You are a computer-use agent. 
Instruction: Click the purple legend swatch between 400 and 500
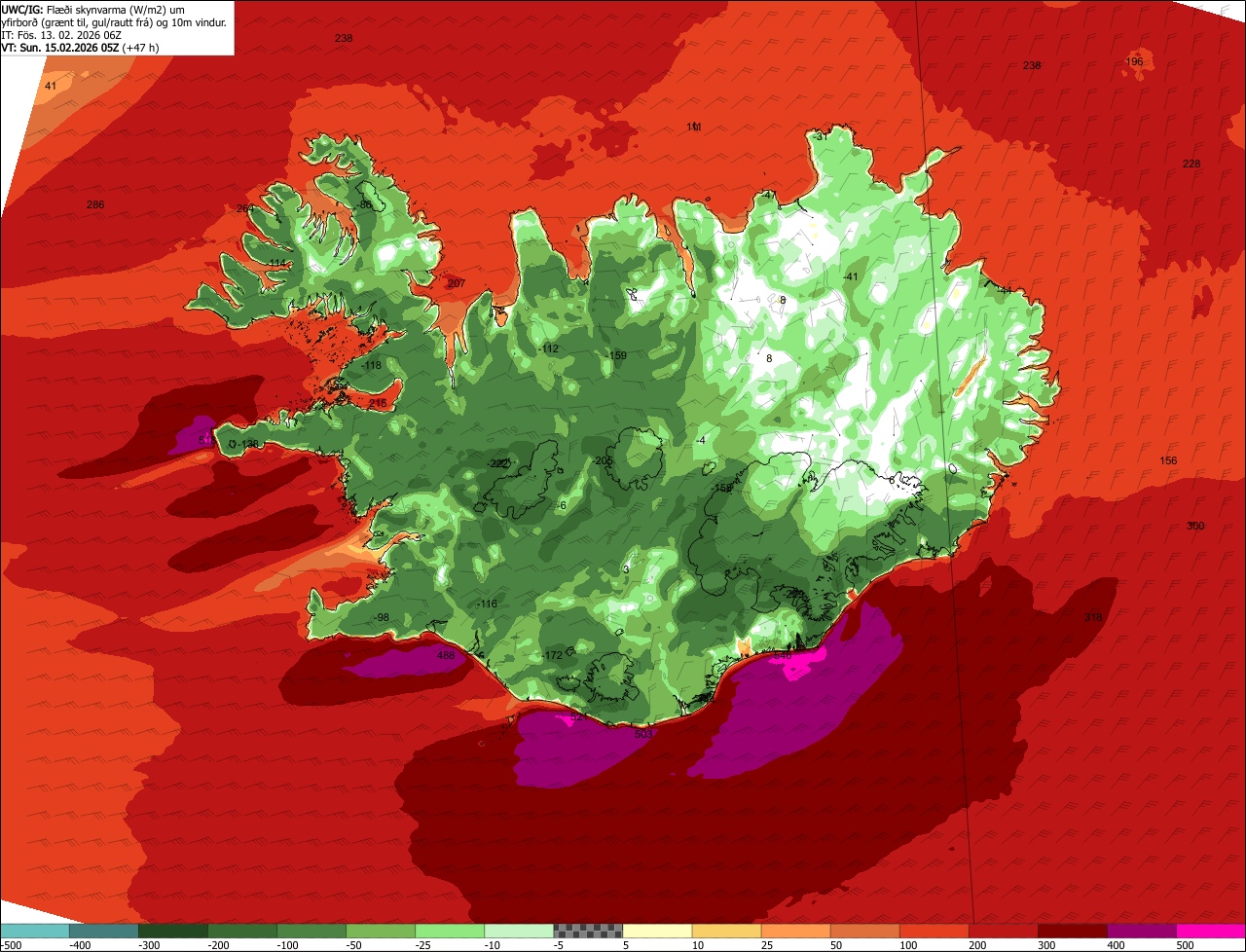click(x=1141, y=931)
